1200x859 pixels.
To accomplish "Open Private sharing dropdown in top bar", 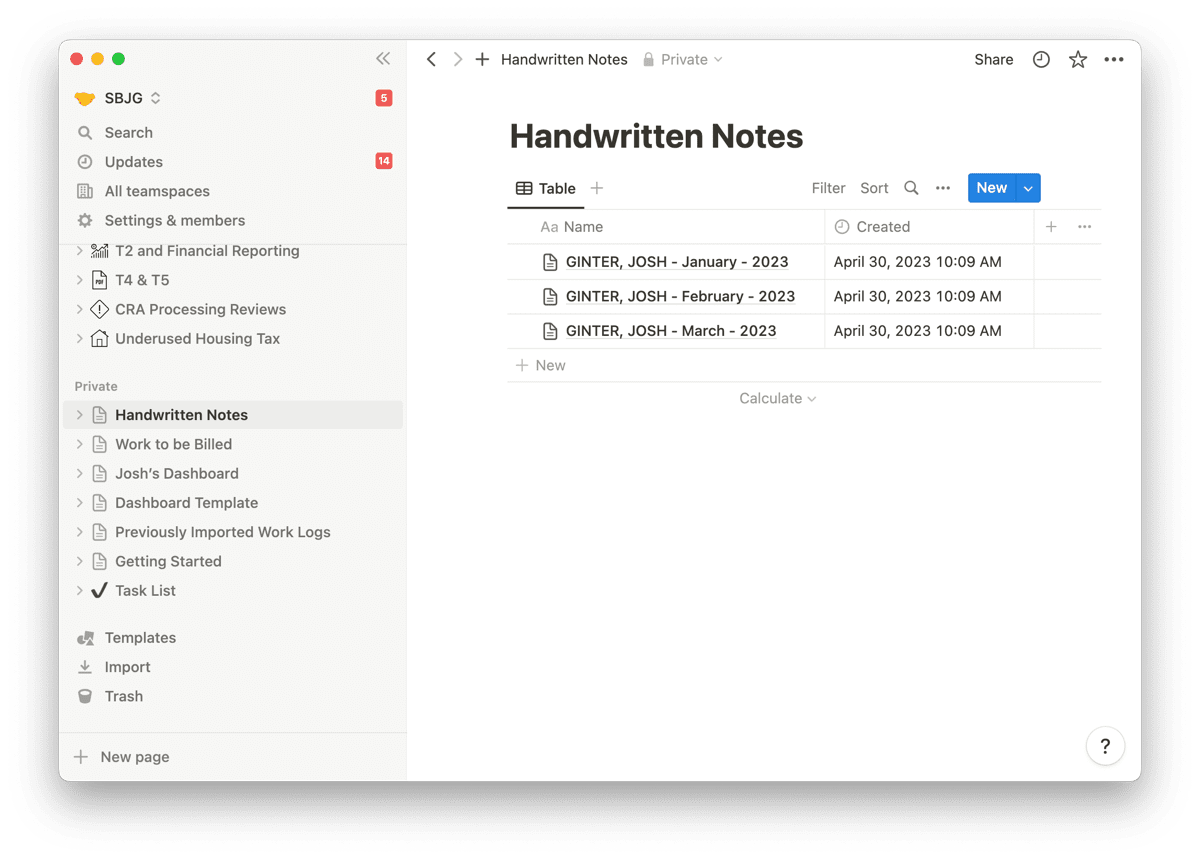I will (683, 60).
